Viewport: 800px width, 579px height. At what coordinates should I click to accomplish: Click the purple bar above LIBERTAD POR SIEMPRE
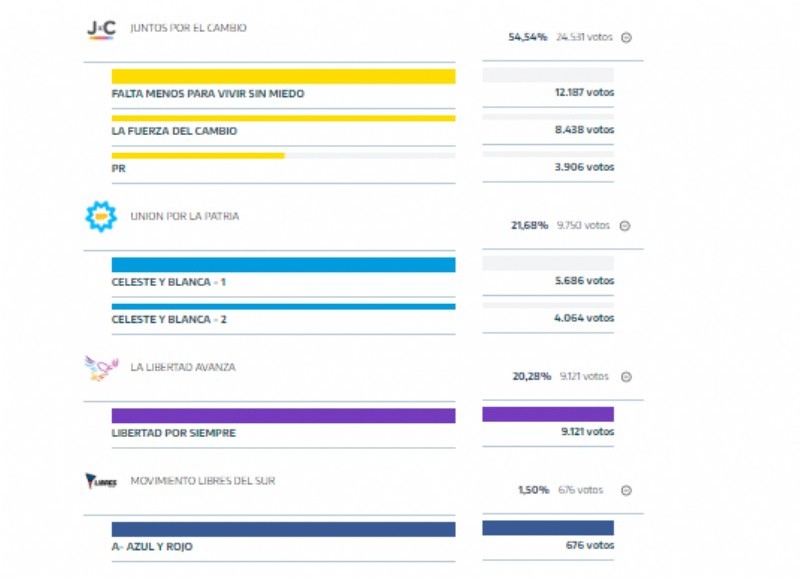pyautogui.click(x=283, y=415)
